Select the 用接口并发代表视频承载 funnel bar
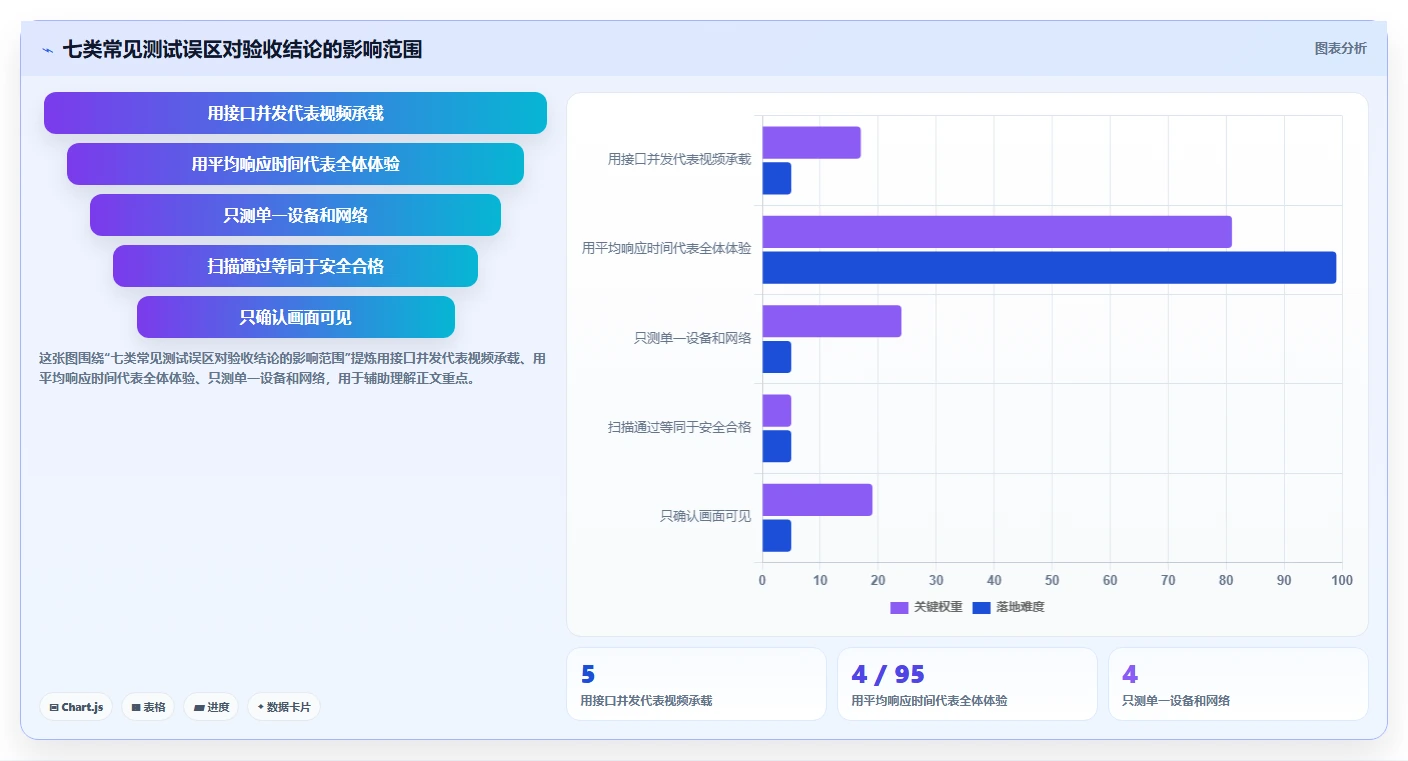This screenshot has height=761, width=1408. [295, 113]
